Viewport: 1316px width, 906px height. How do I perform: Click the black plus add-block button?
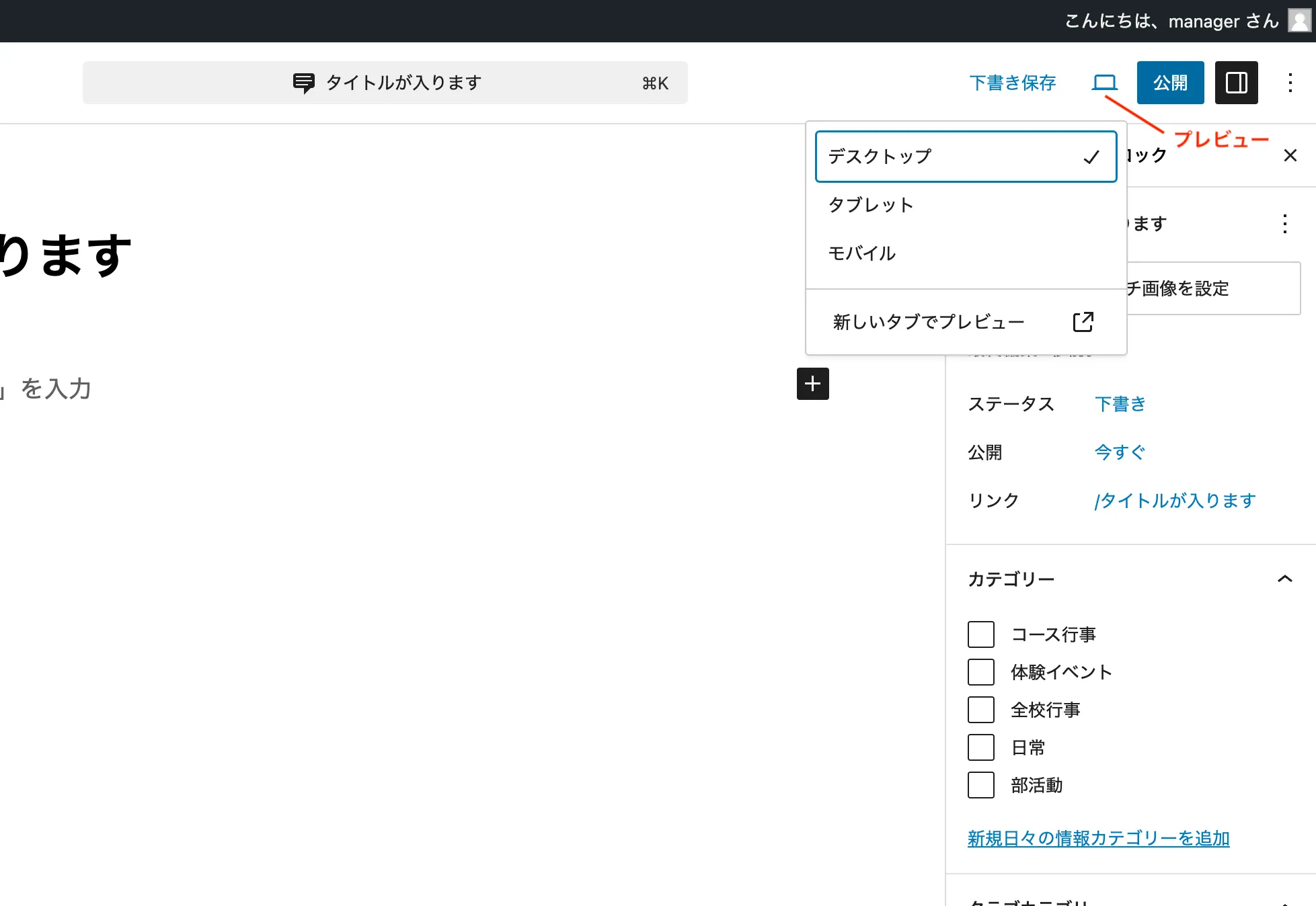[x=812, y=384]
